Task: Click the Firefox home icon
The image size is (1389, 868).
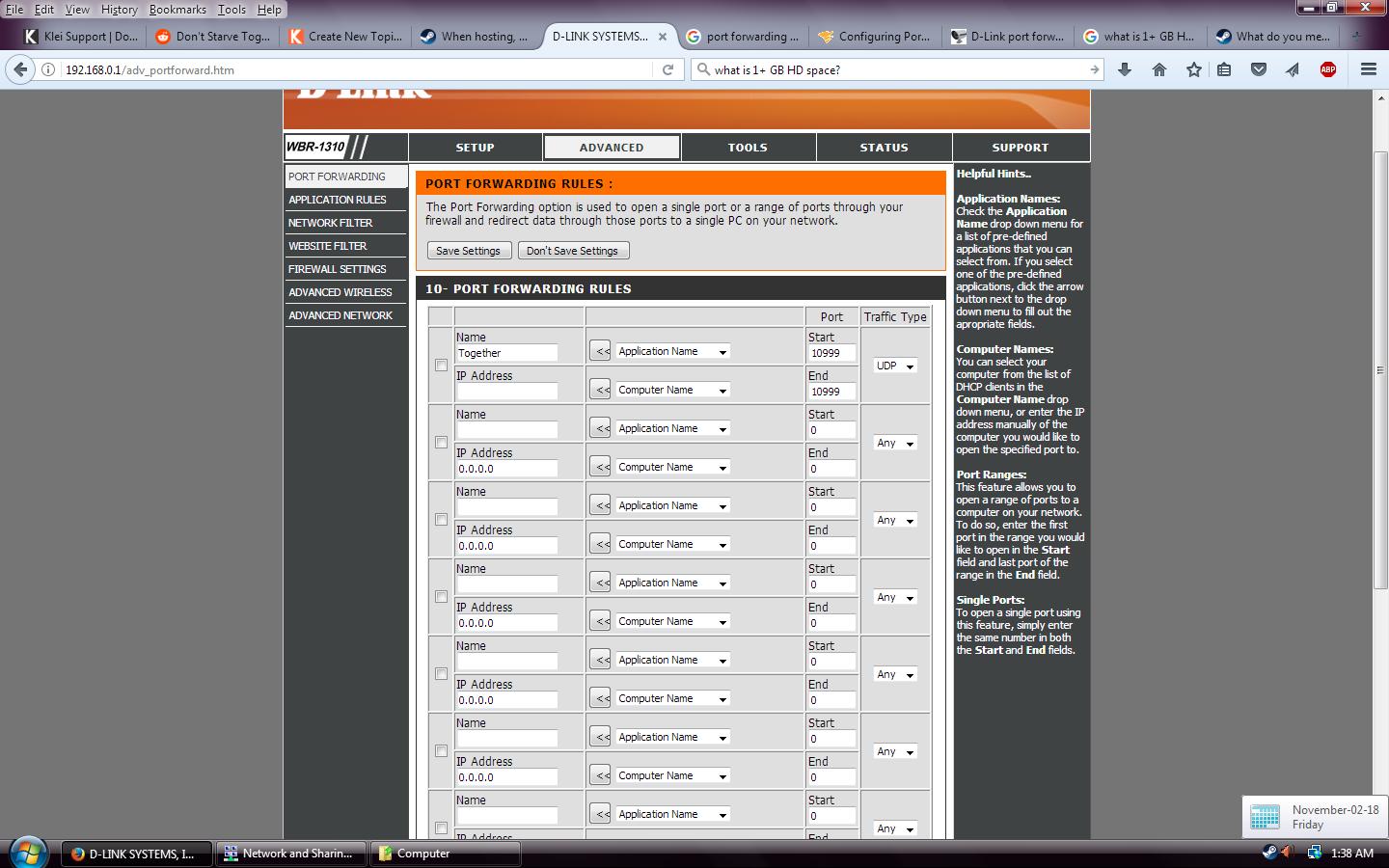Action: pos(1159,69)
